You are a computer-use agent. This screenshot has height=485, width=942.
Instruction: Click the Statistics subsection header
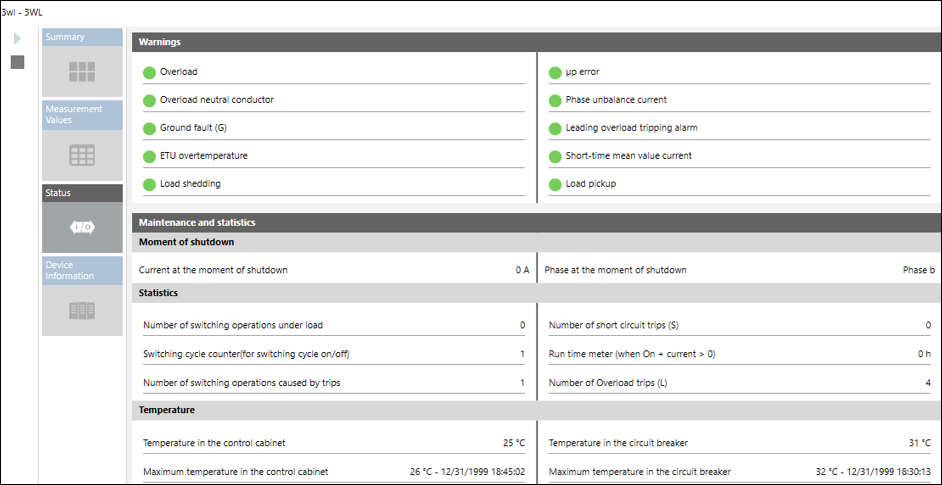pos(536,293)
